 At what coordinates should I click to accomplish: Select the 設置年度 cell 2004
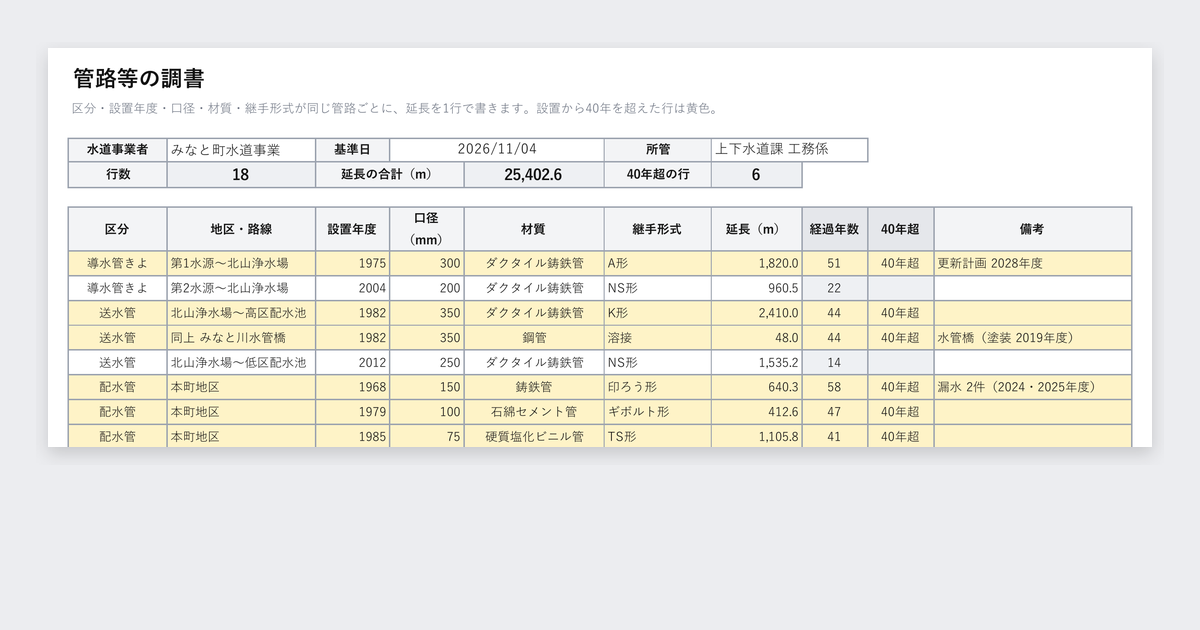tap(353, 288)
